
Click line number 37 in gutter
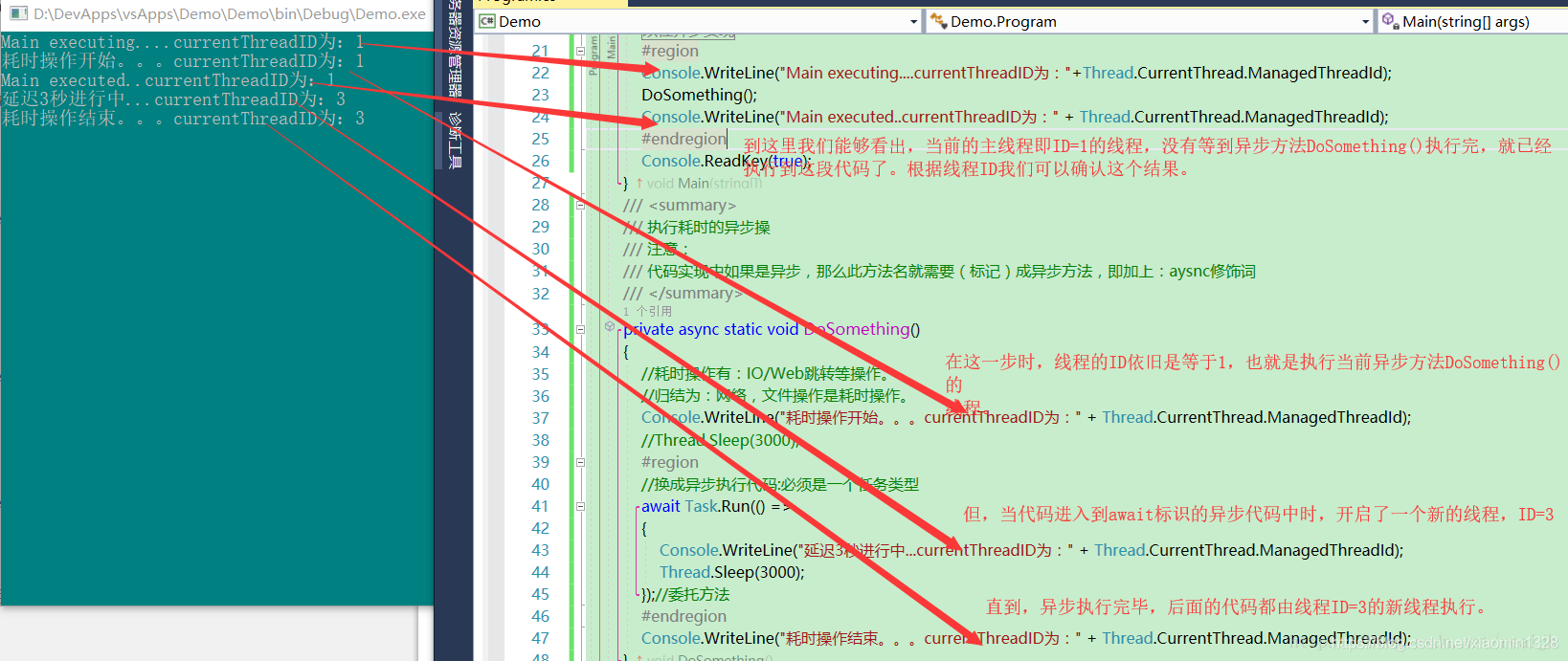(x=541, y=418)
